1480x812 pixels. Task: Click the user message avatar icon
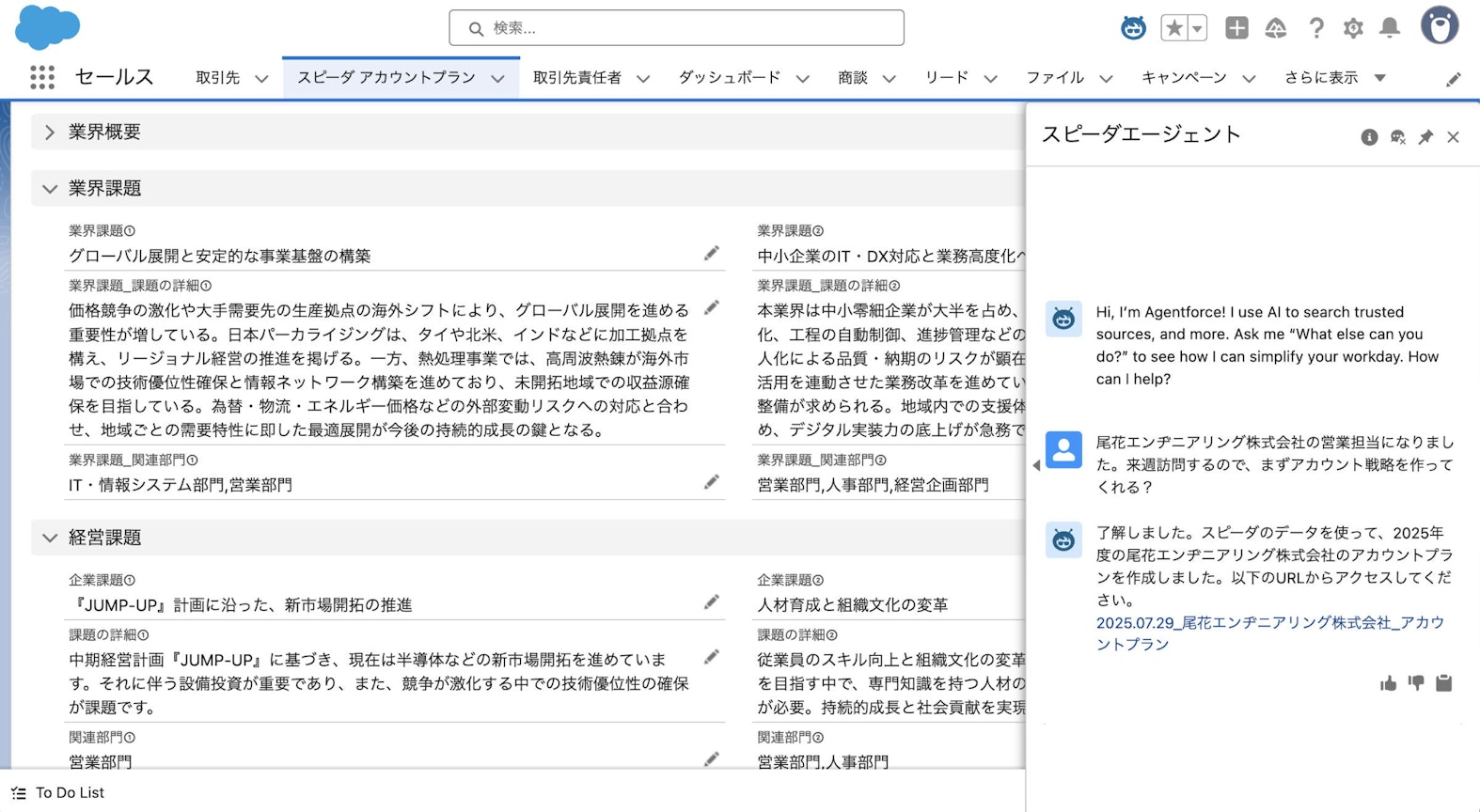tap(1063, 450)
